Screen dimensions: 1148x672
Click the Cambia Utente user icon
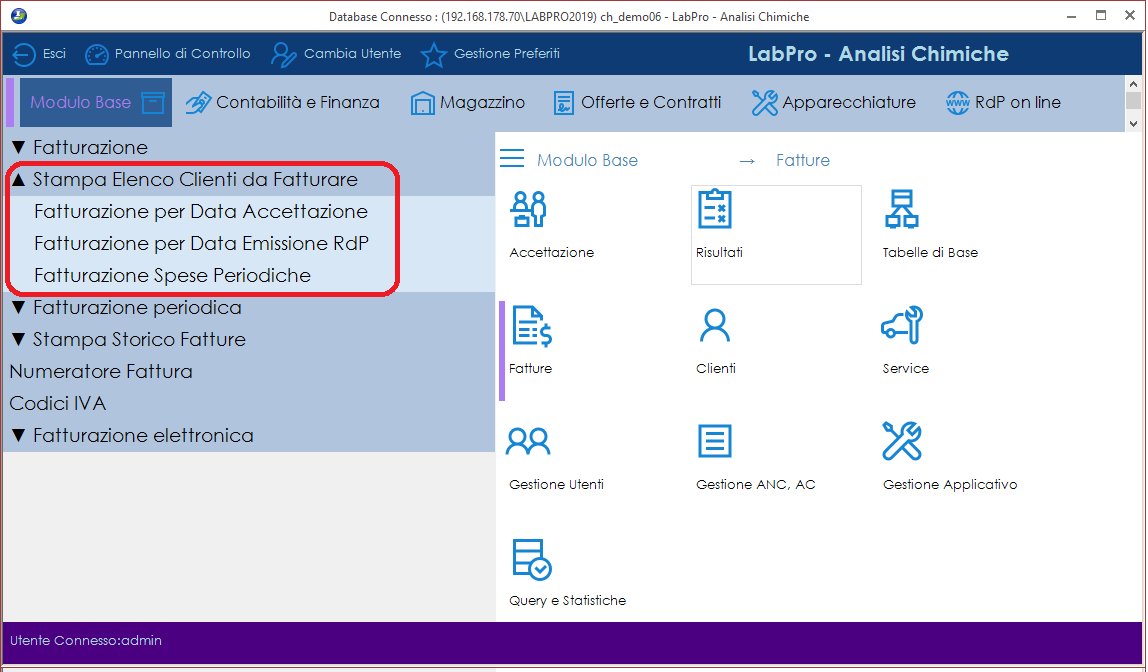click(283, 54)
